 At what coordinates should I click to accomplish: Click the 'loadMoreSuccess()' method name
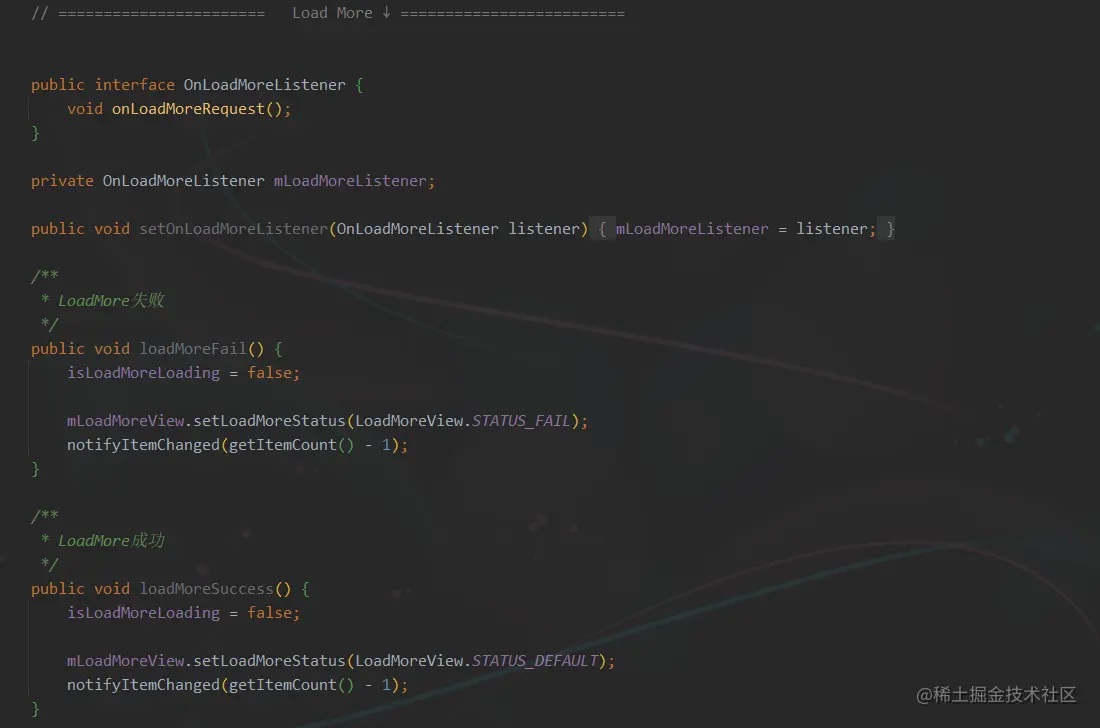point(215,589)
